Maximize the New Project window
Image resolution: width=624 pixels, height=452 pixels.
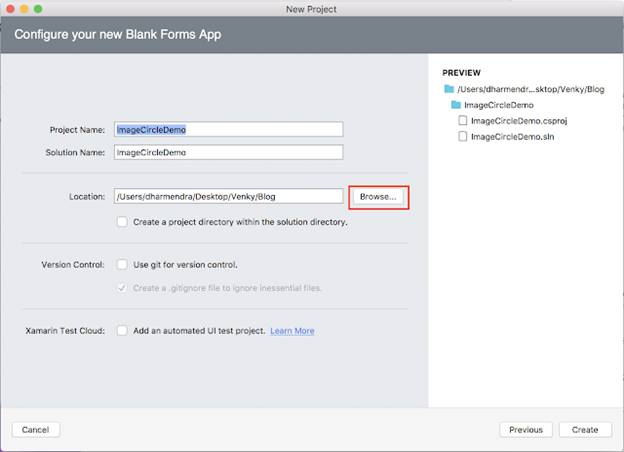(38, 9)
